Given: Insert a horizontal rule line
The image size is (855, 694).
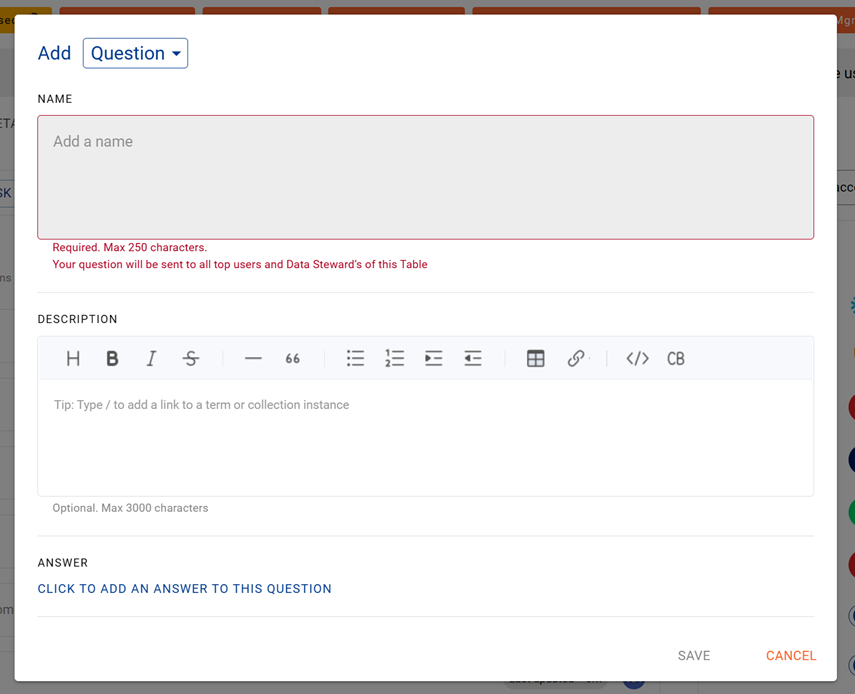Looking at the screenshot, I should pos(253,358).
